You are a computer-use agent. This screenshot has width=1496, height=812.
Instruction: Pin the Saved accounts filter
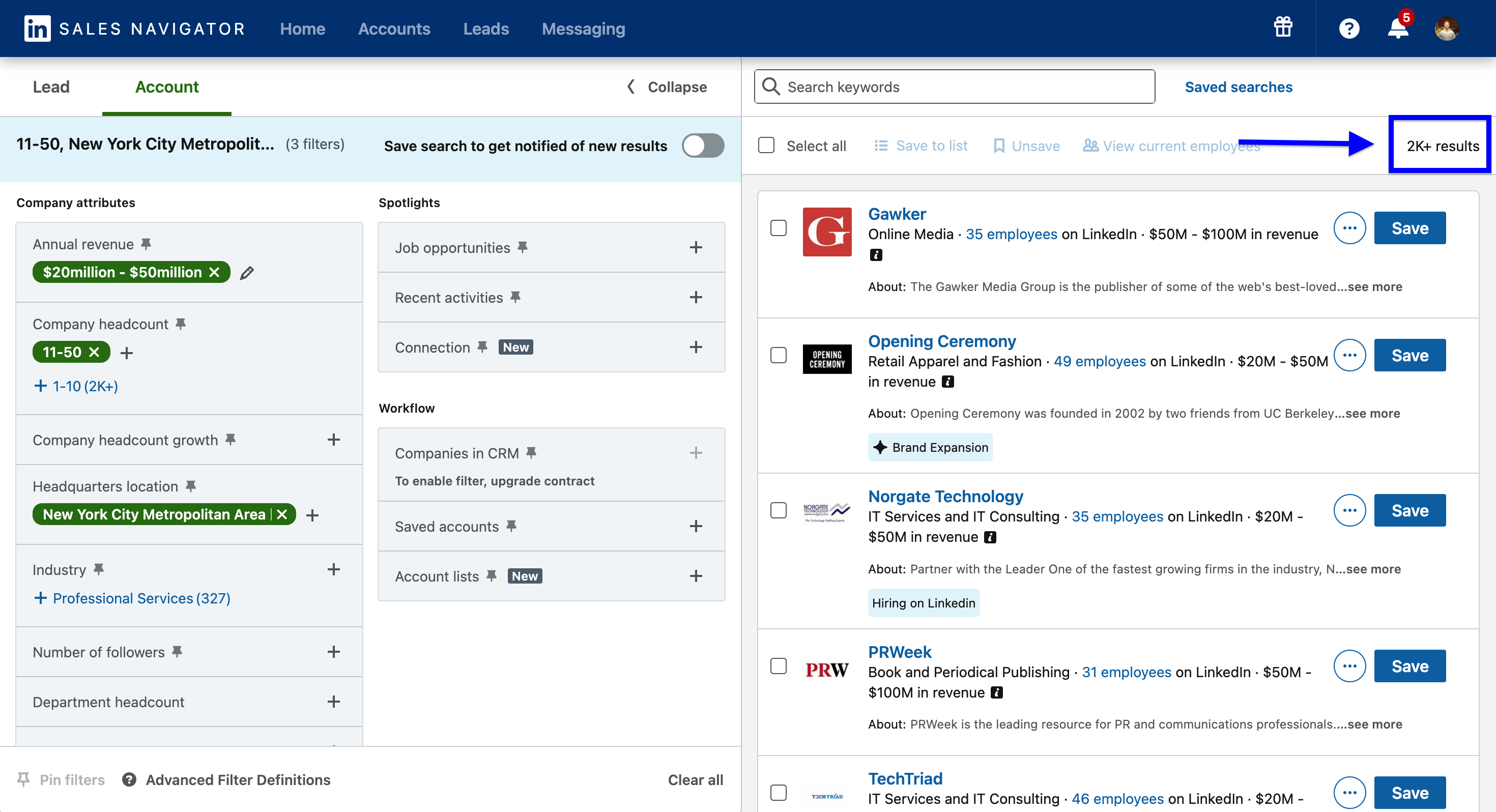[x=511, y=526]
